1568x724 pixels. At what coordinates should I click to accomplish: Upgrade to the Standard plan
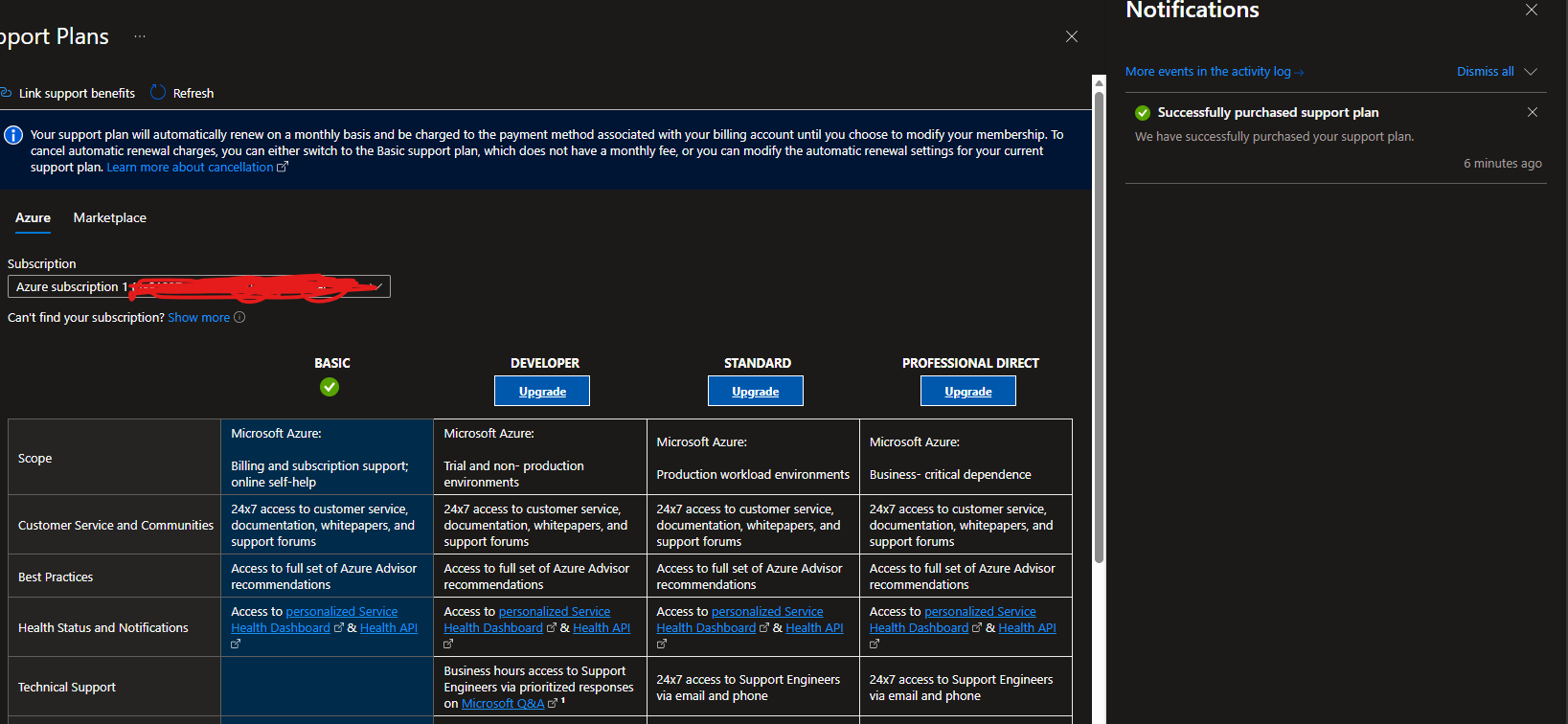tap(756, 391)
